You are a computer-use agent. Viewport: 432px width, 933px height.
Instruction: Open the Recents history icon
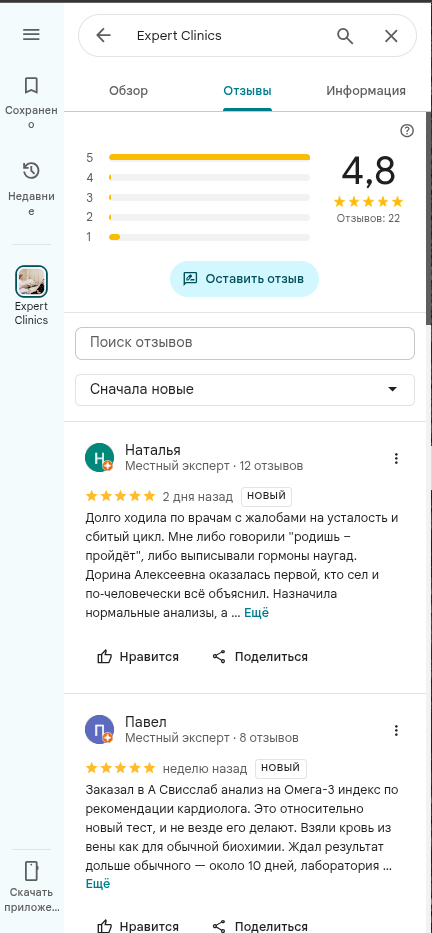(31, 171)
